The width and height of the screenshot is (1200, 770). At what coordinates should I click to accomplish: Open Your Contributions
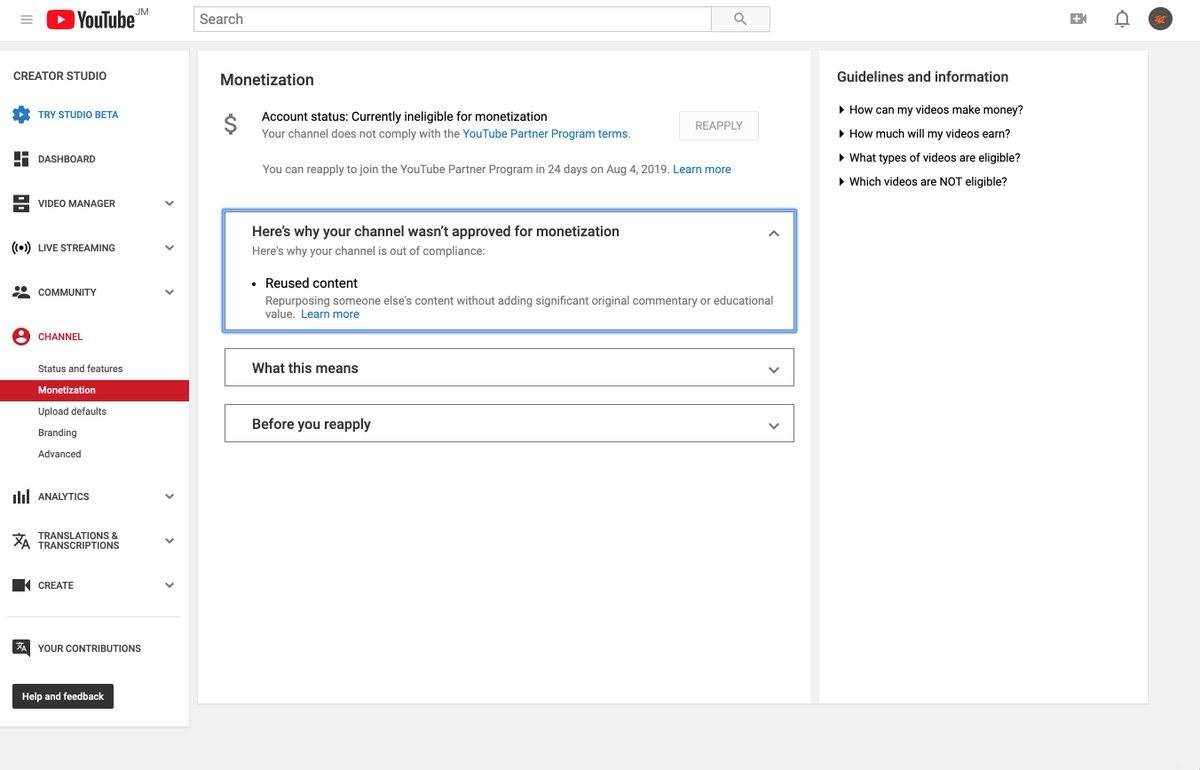tap(89, 649)
